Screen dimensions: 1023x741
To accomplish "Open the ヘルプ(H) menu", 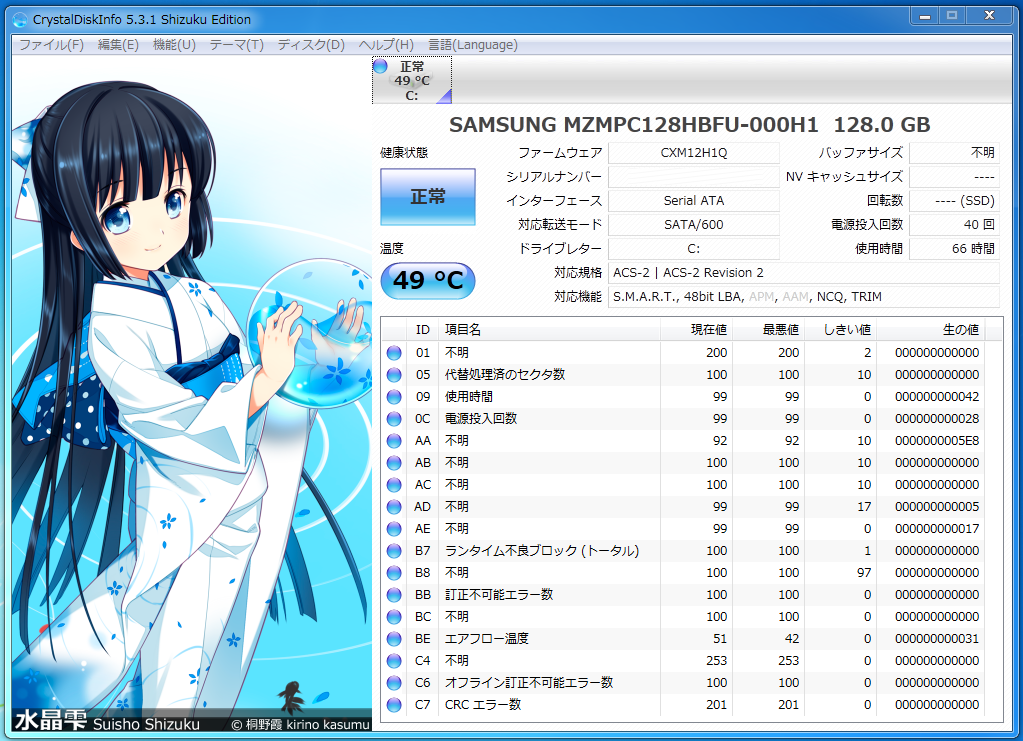I will coord(386,45).
